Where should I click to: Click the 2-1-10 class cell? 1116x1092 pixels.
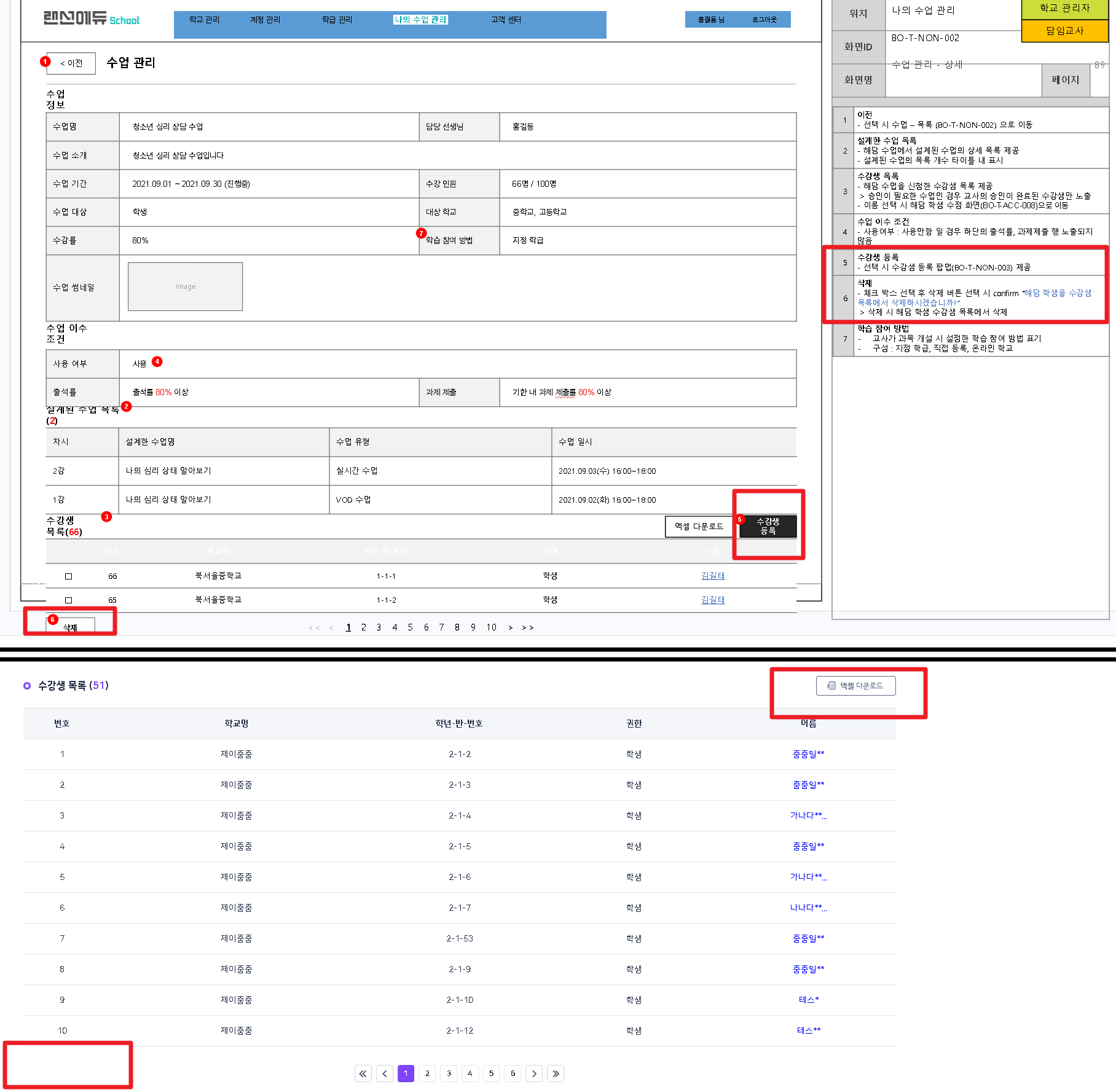pyautogui.click(x=460, y=1000)
